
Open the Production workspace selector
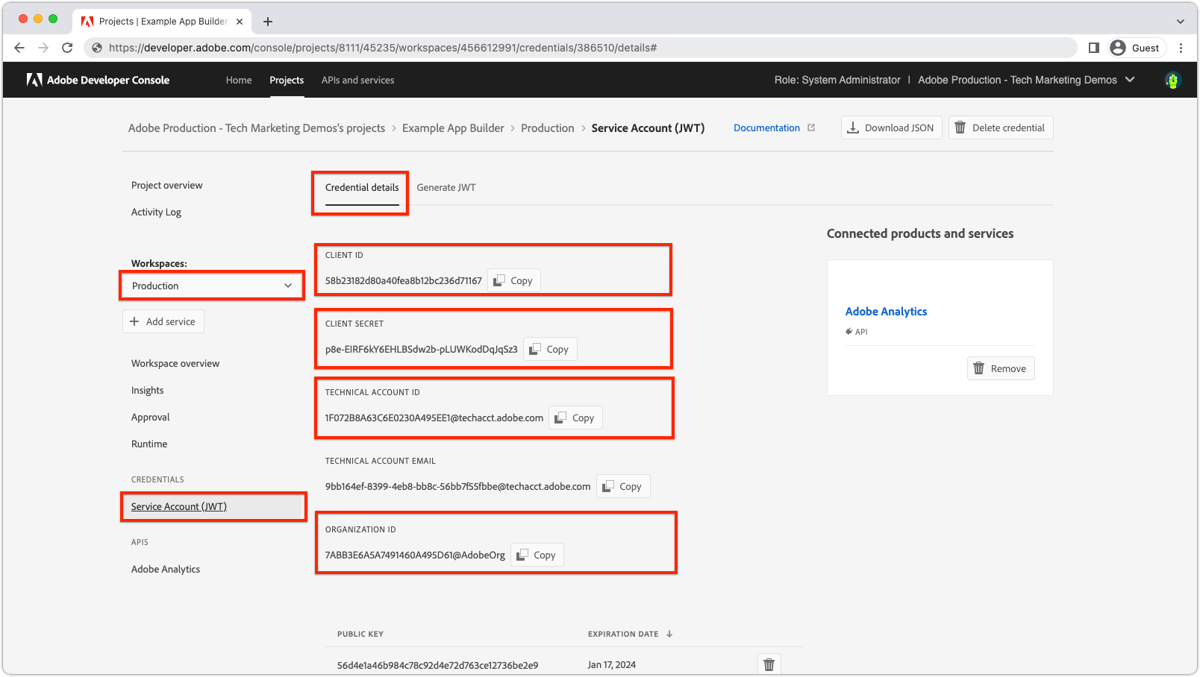(211, 285)
